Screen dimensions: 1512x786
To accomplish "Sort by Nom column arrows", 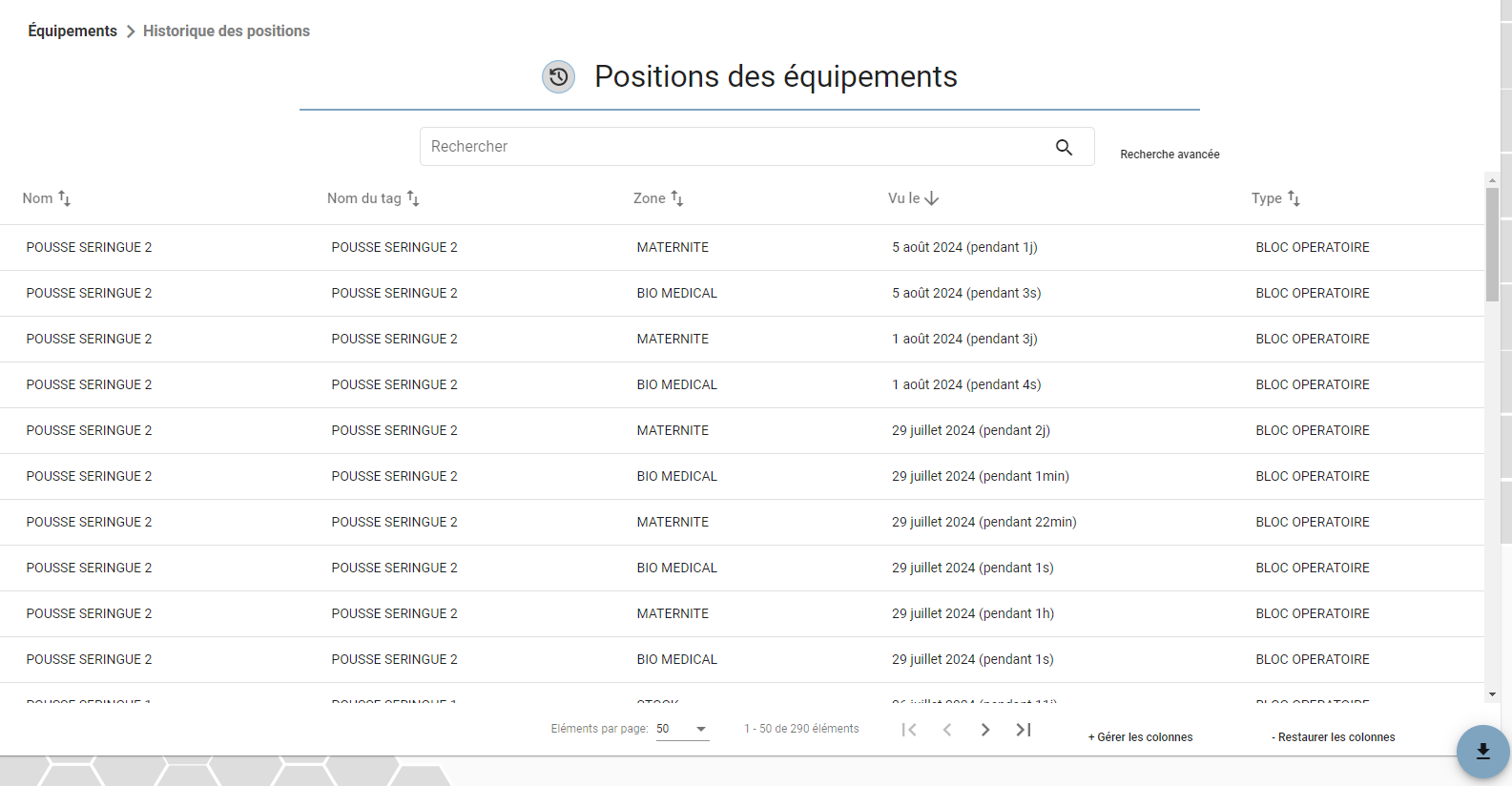I will click(x=65, y=198).
